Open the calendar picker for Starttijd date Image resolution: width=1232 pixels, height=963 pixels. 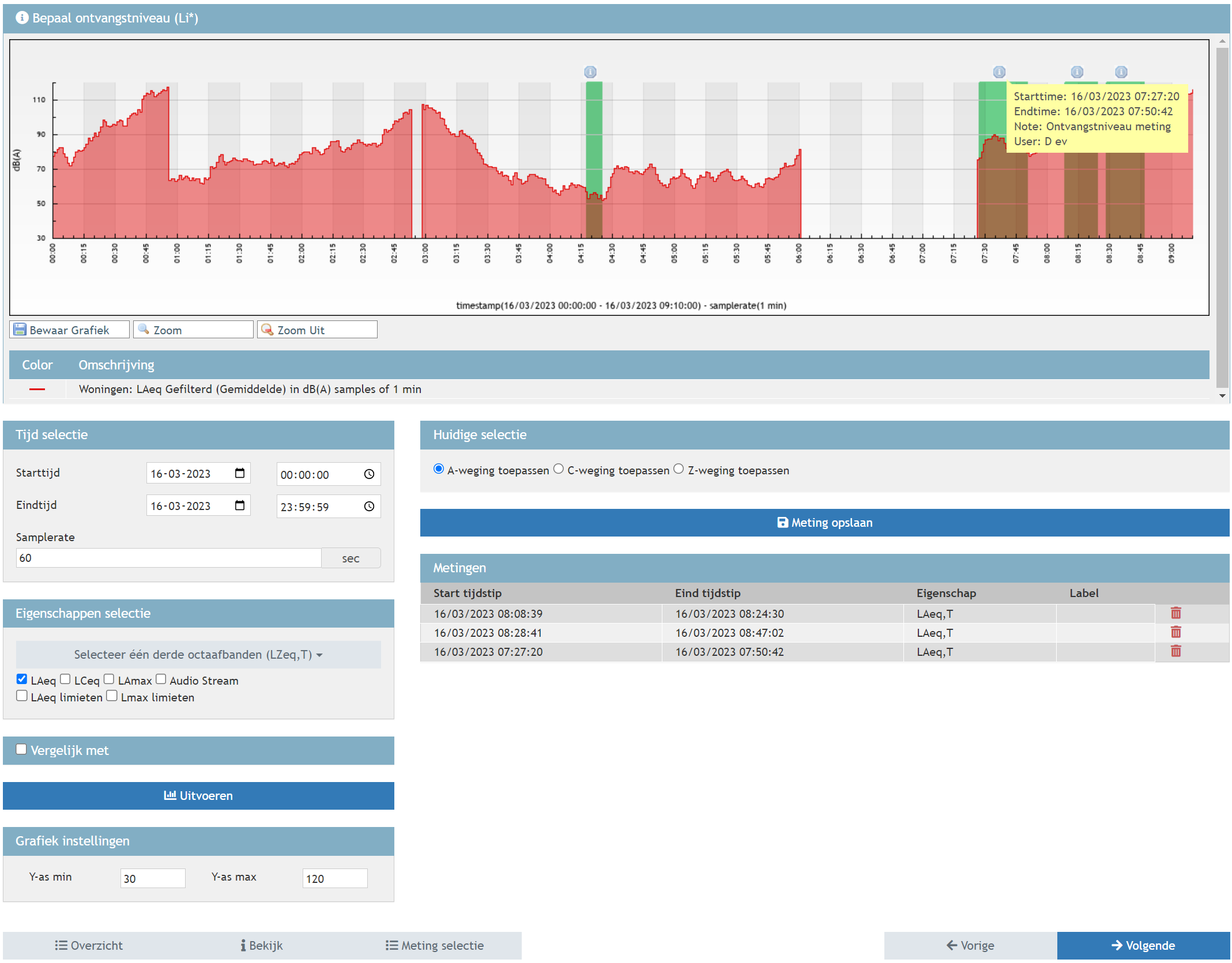[240, 473]
